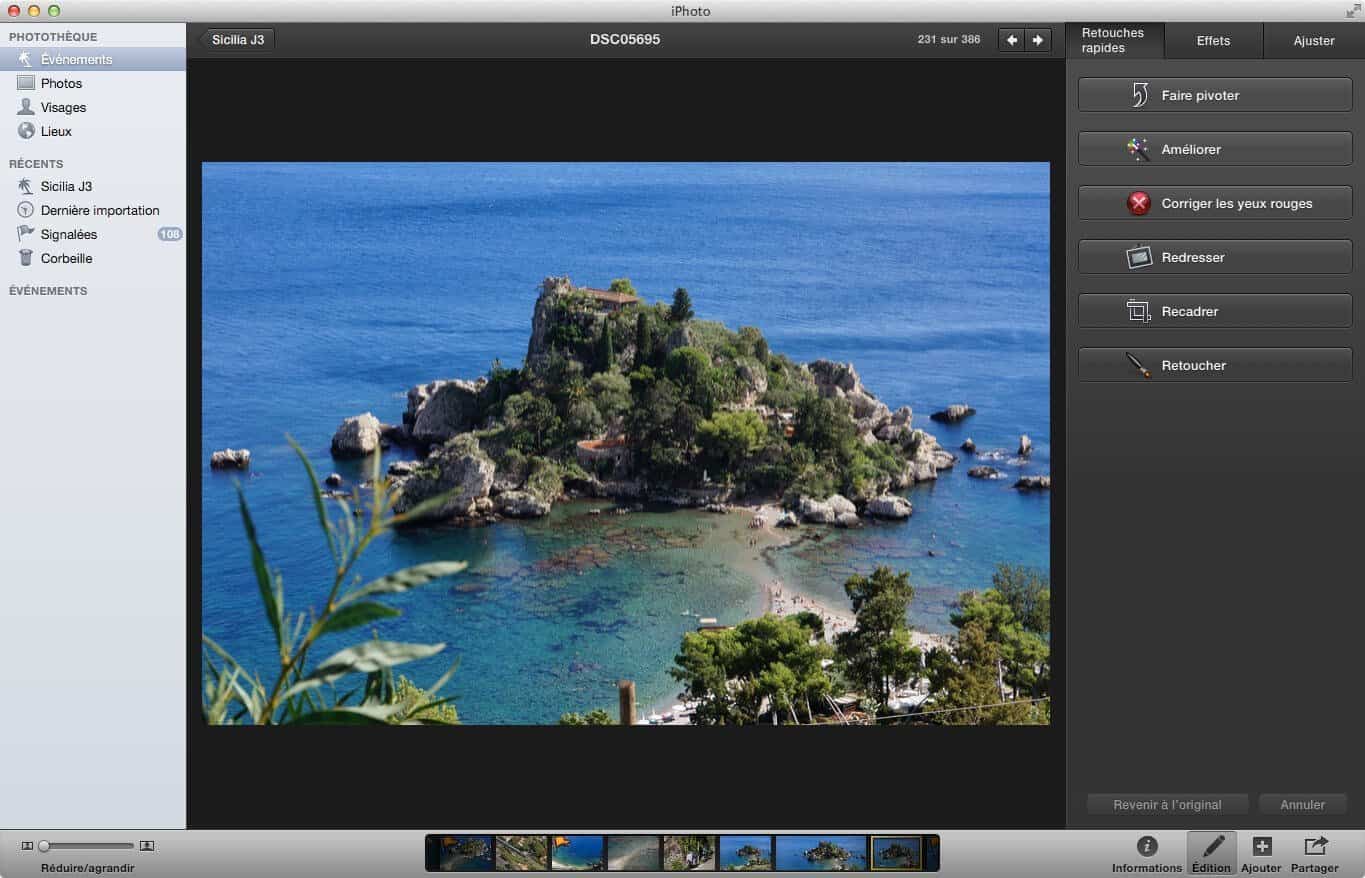Select the first thumbnail in the filmstrip
The height and width of the screenshot is (878, 1365).
click(x=467, y=853)
